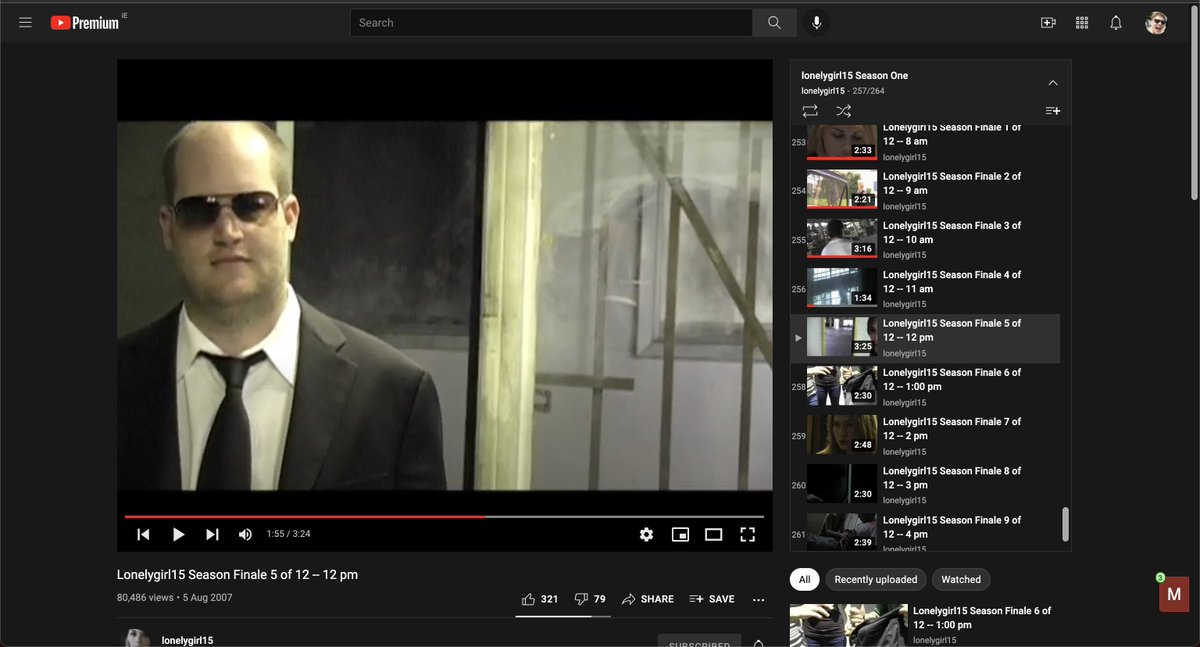The height and width of the screenshot is (647, 1200).
Task: Play Season Finale 1 of 12 -- 8 am
Action: 925,142
